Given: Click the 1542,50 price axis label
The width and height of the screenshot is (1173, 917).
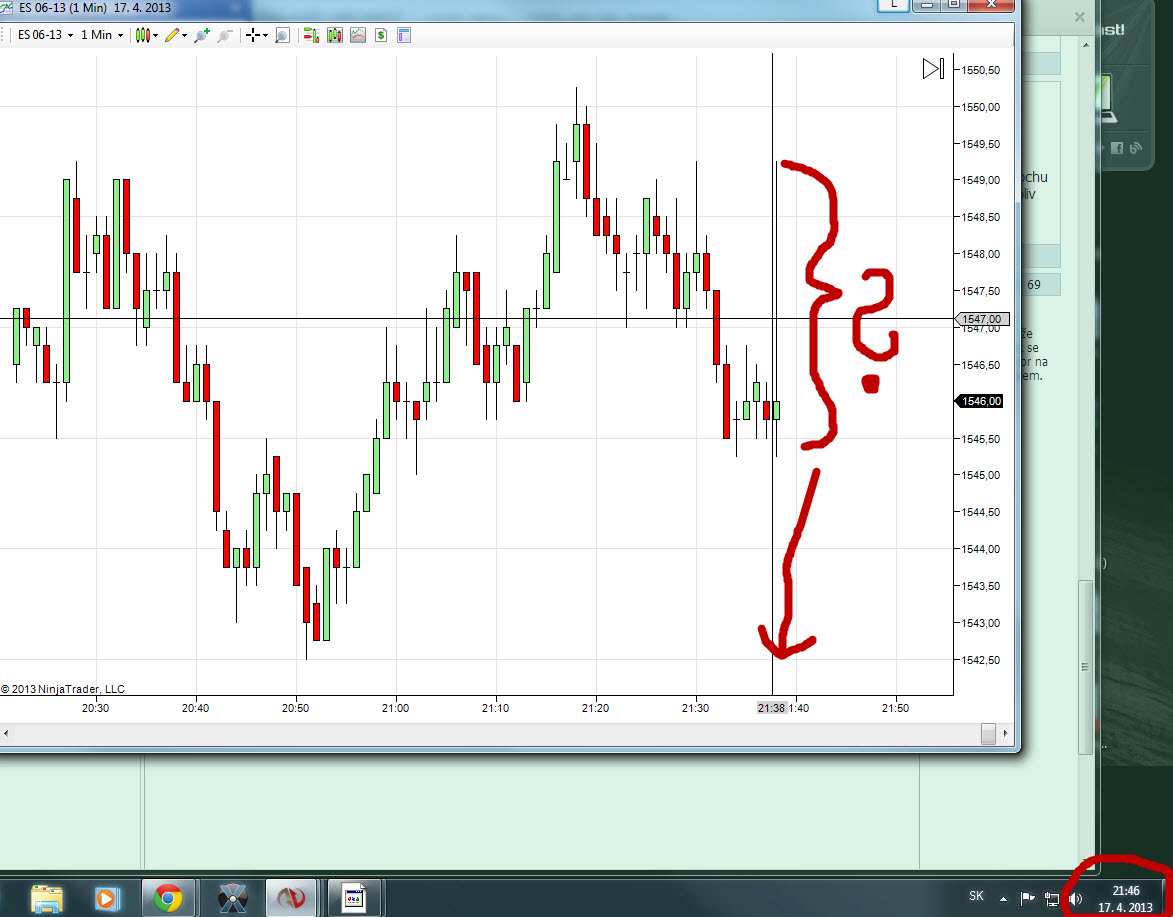Looking at the screenshot, I should 980,660.
